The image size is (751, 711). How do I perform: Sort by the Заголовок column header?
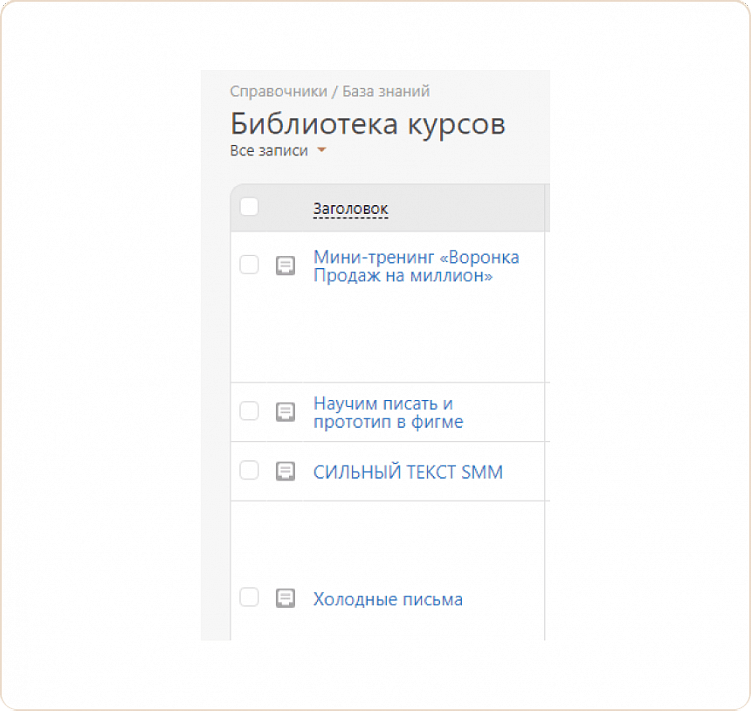[351, 209]
